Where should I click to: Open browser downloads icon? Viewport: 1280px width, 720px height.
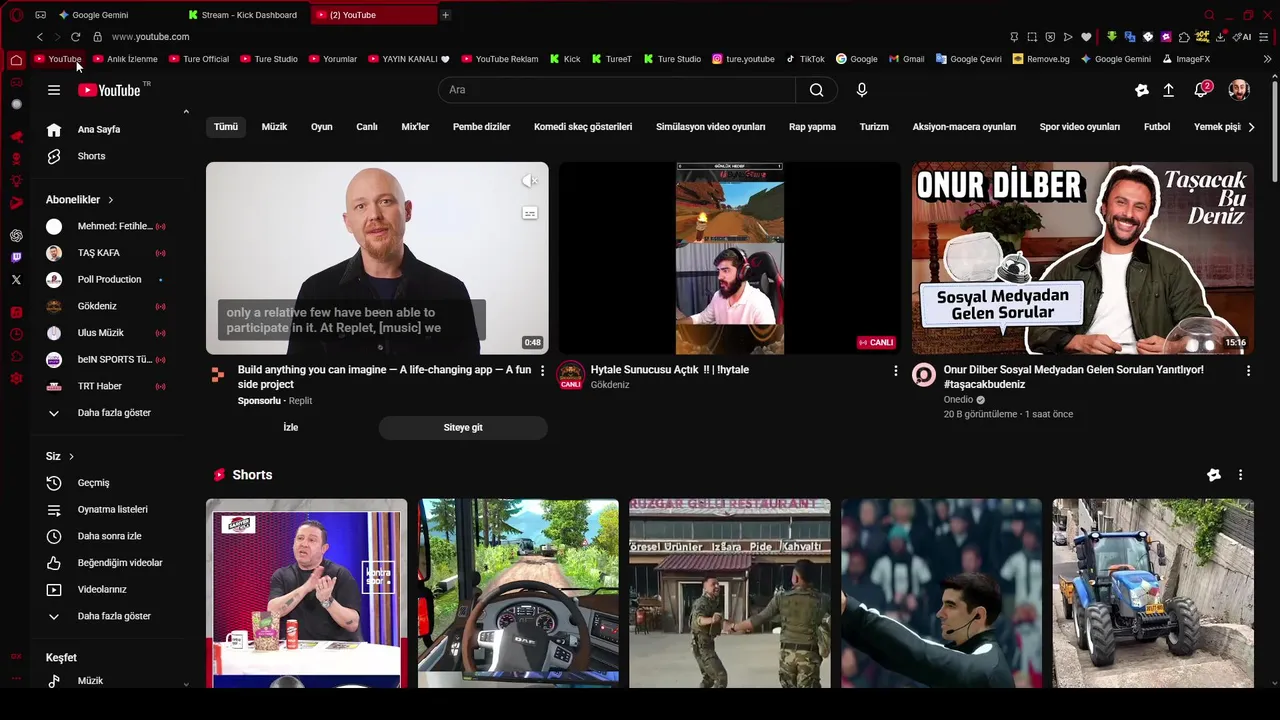(x=1220, y=37)
